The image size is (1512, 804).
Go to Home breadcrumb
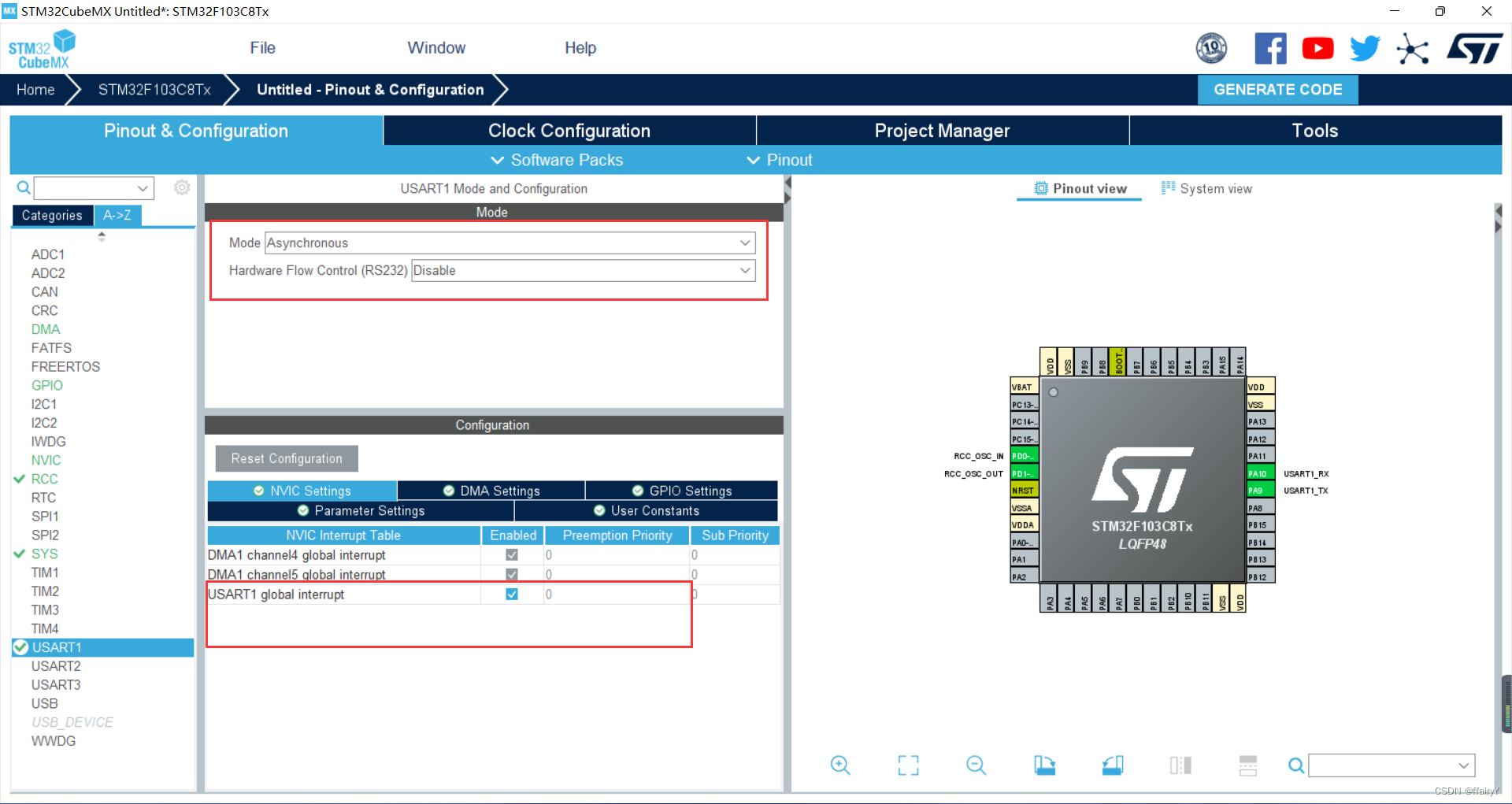point(35,90)
